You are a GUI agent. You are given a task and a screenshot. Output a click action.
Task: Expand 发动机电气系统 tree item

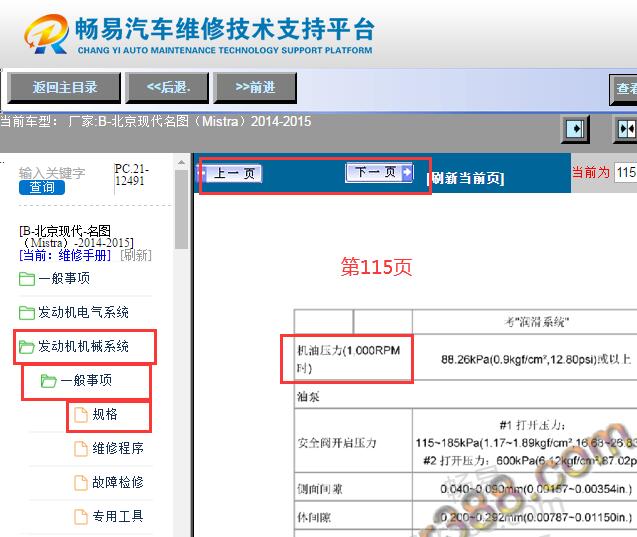83,312
